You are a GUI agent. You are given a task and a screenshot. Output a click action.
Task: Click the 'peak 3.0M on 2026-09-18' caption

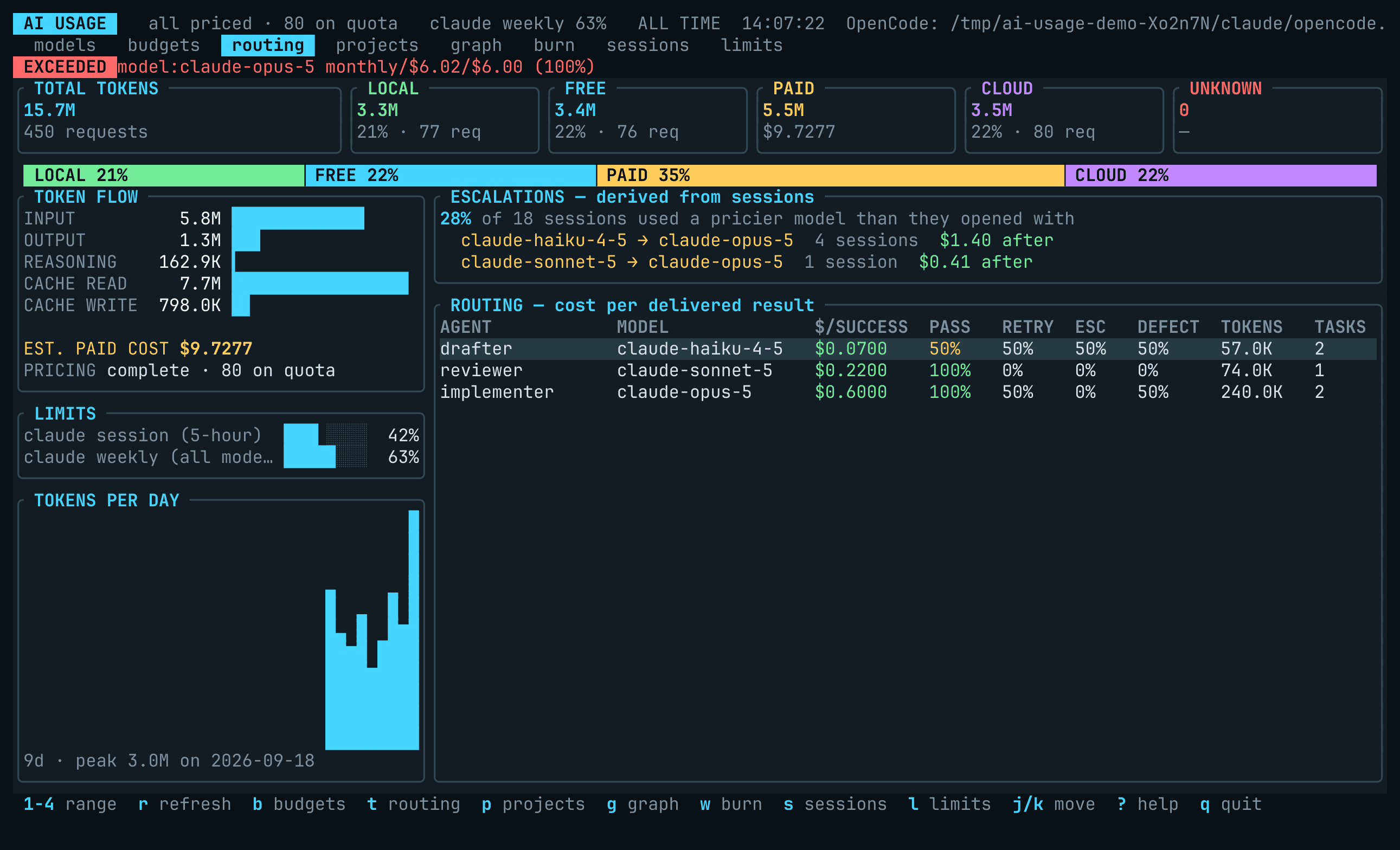(195, 761)
